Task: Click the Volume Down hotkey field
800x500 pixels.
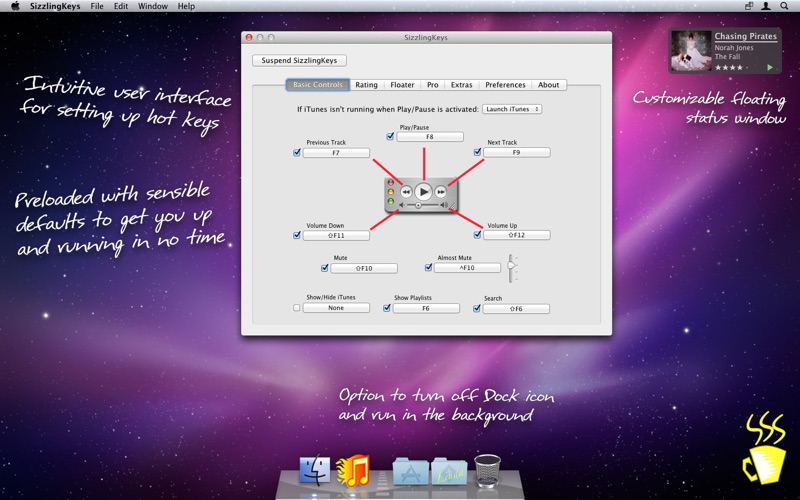Action: tap(336, 236)
